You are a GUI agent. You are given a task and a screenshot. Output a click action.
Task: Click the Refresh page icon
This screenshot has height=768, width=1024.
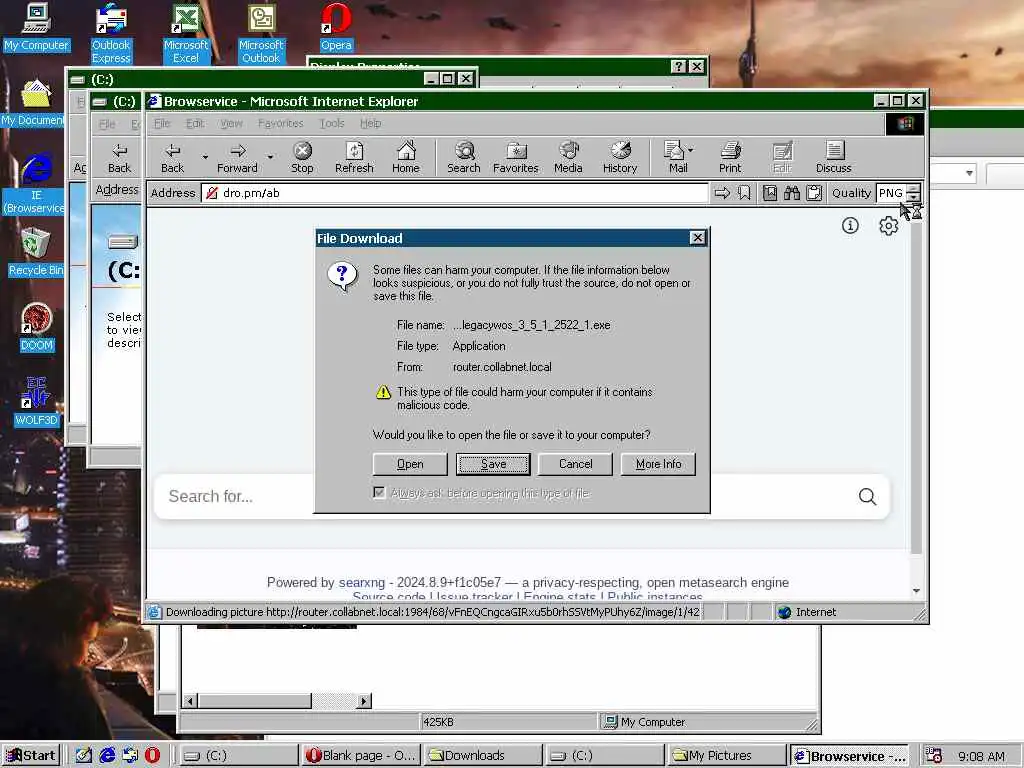(x=354, y=157)
